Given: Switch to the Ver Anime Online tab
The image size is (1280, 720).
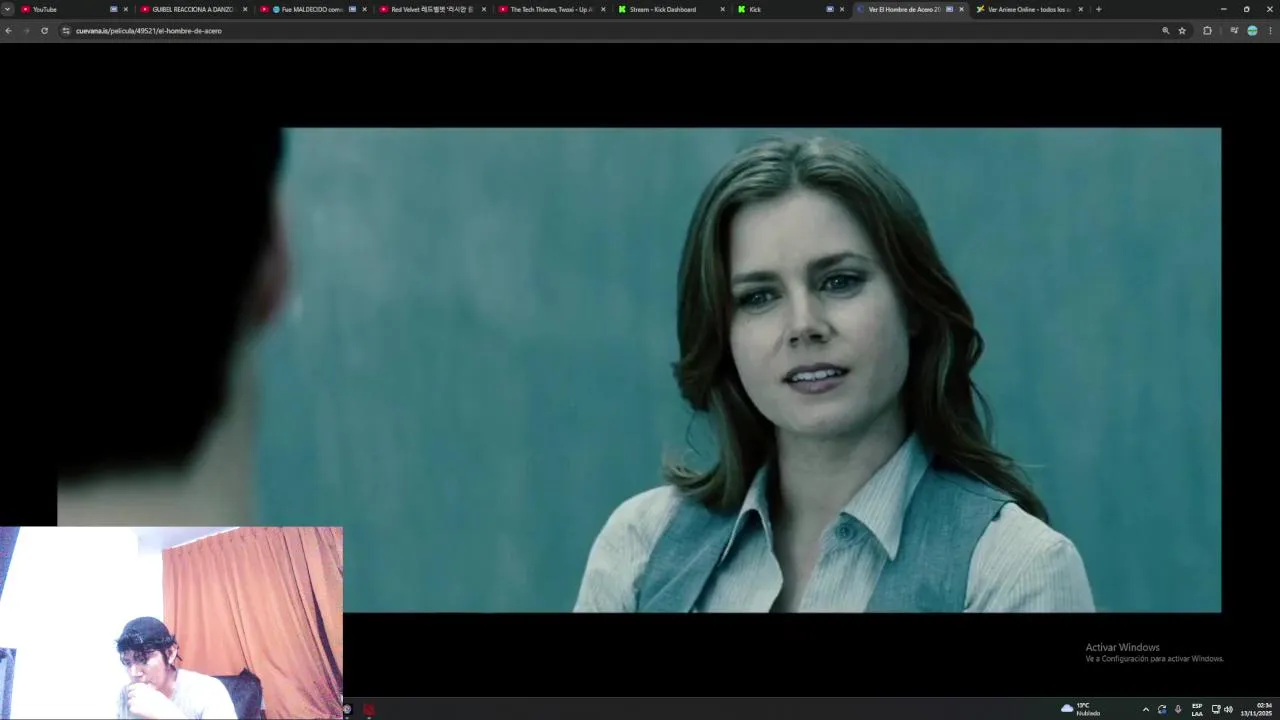Looking at the screenshot, I should 1029,9.
